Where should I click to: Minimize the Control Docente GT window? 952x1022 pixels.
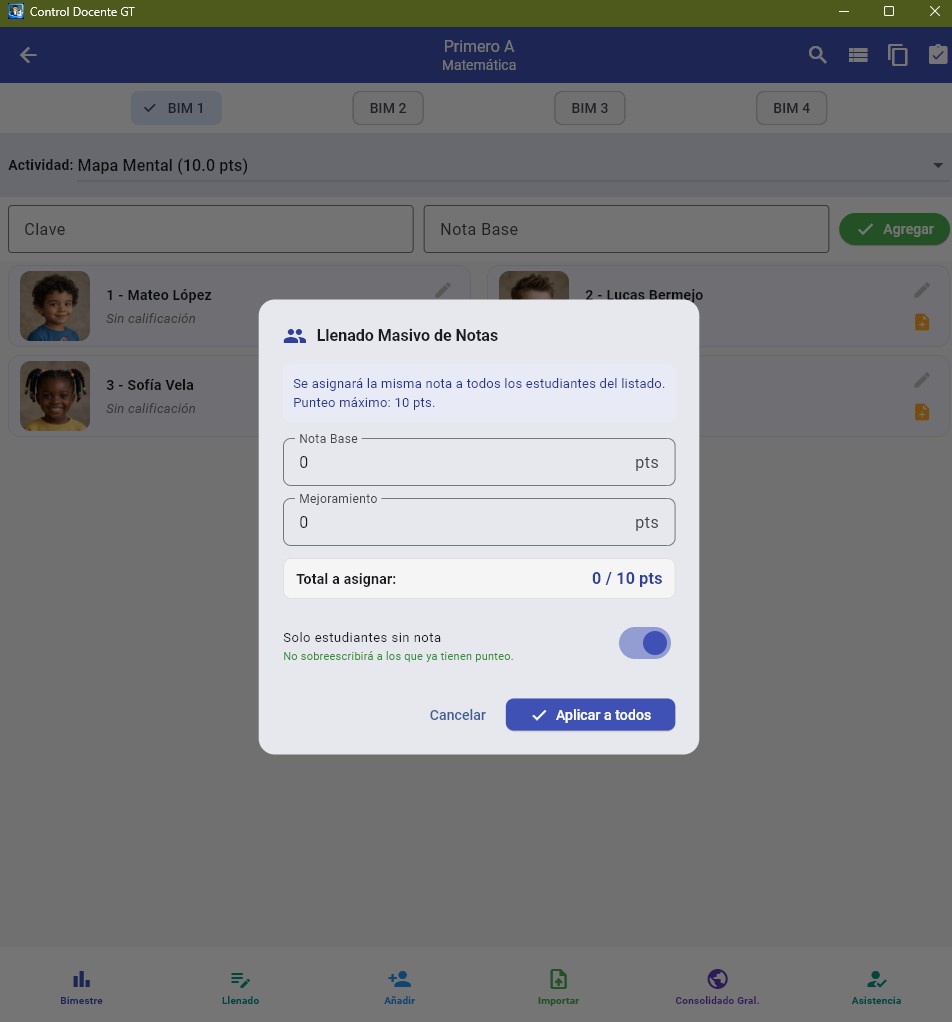[844, 11]
